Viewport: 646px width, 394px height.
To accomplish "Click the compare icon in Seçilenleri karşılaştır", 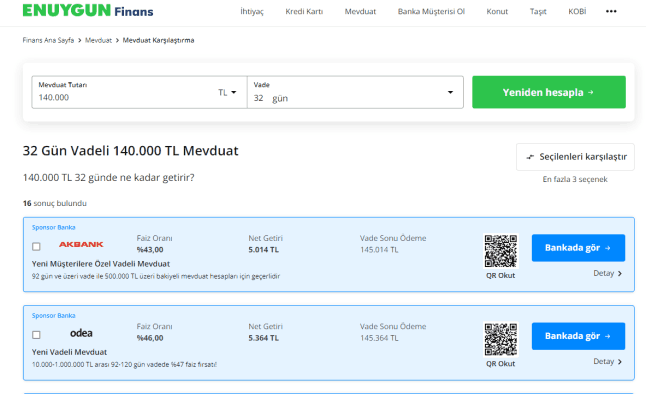I will (x=530, y=157).
